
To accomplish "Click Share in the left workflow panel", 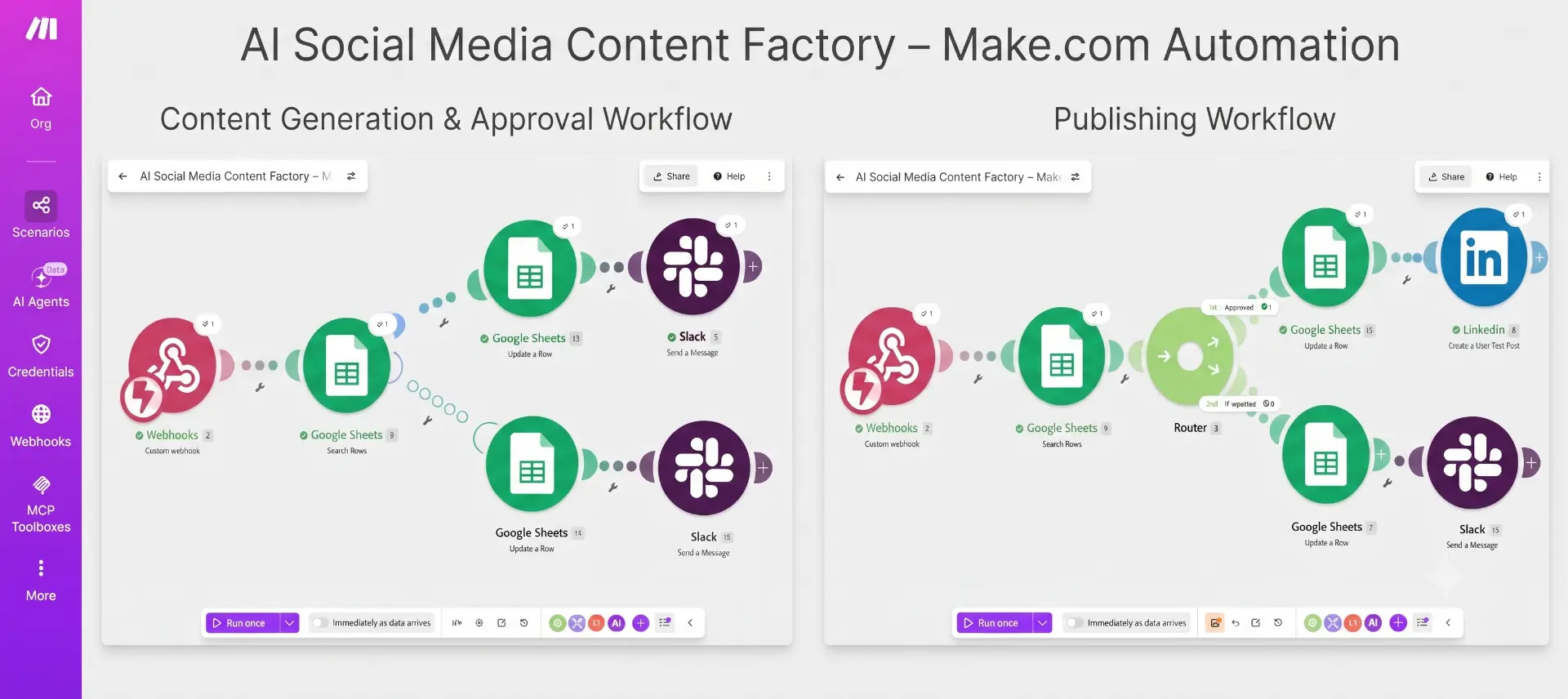I will 671,176.
